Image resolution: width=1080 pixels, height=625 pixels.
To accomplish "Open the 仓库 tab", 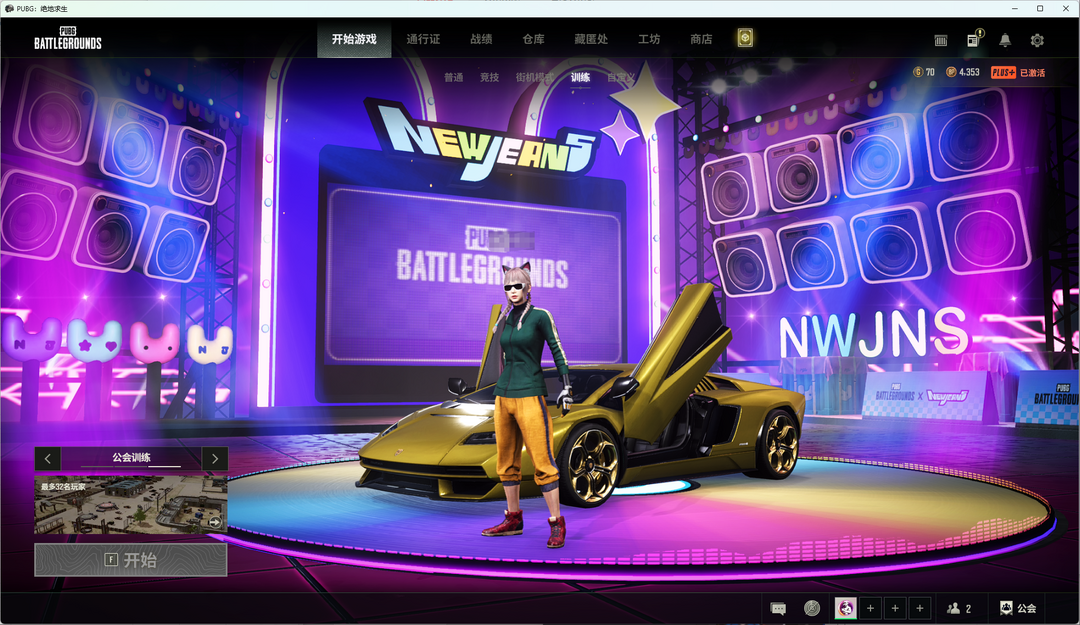I will [x=533, y=39].
